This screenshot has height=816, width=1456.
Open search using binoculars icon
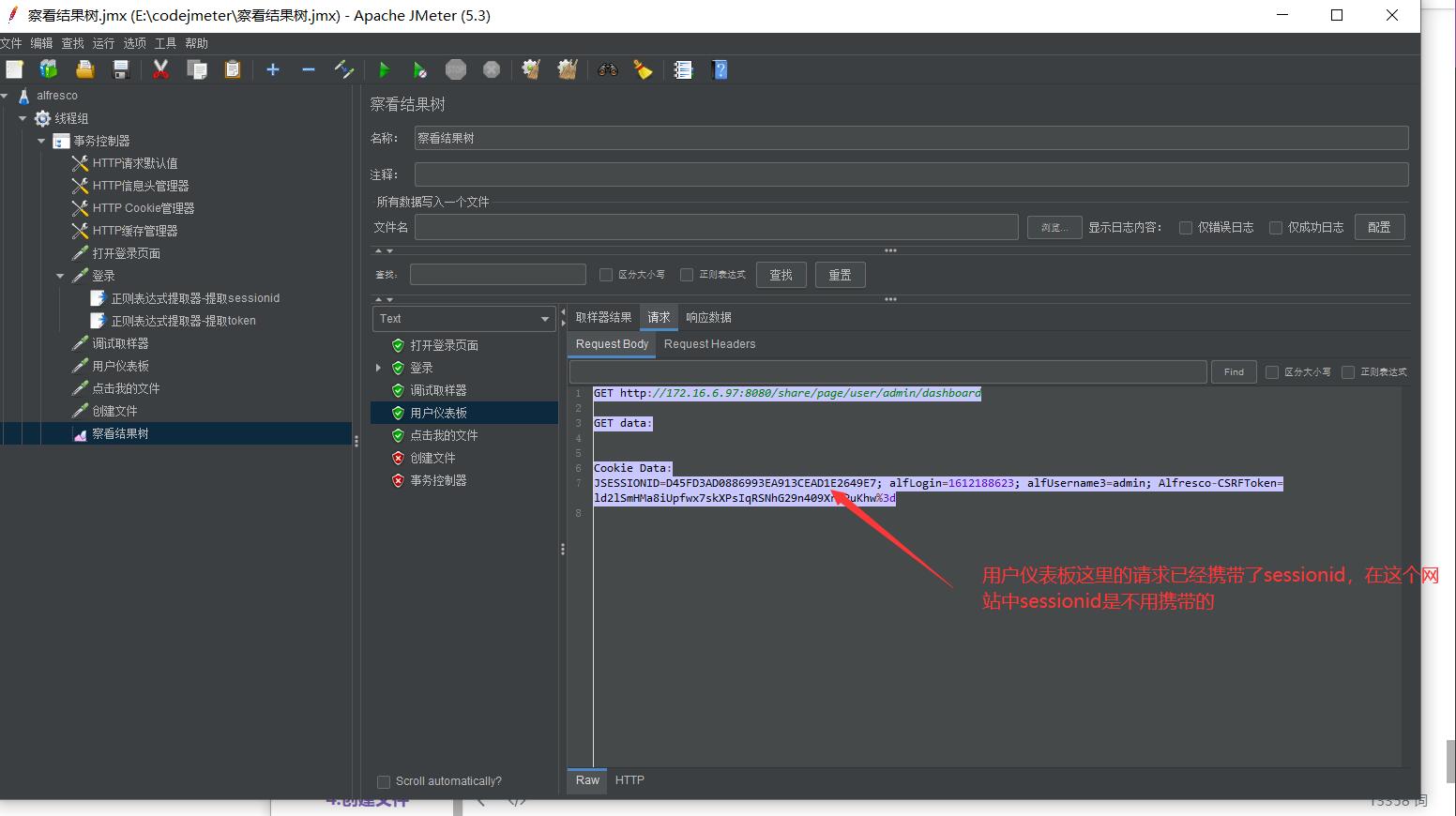pyautogui.click(x=608, y=69)
